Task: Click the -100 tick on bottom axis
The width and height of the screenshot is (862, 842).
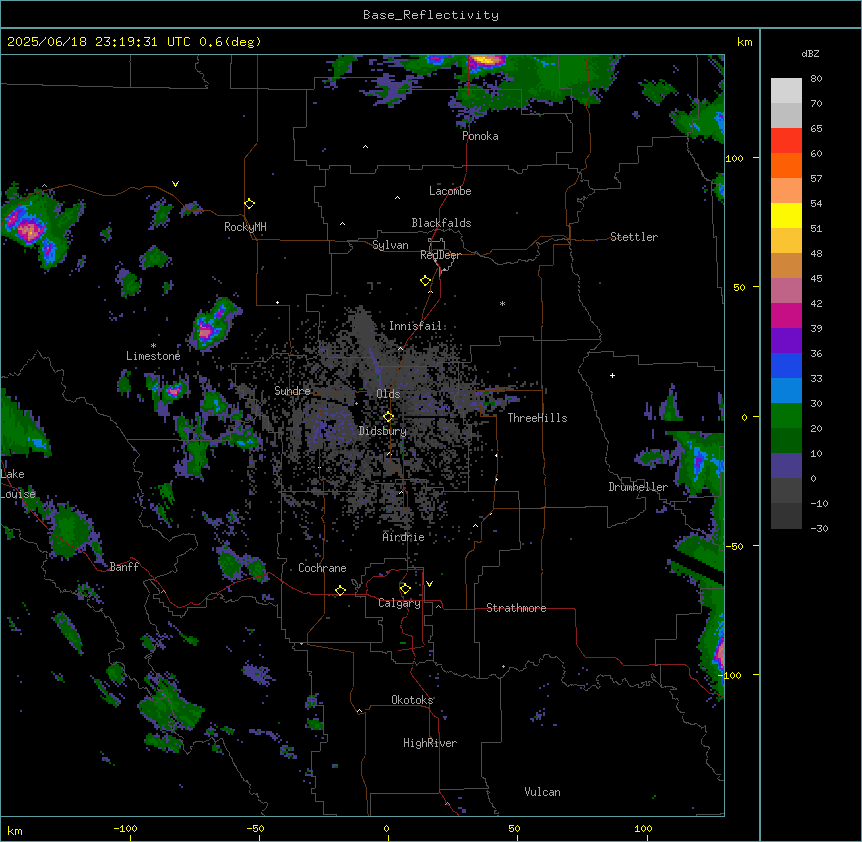Action: 125,828
